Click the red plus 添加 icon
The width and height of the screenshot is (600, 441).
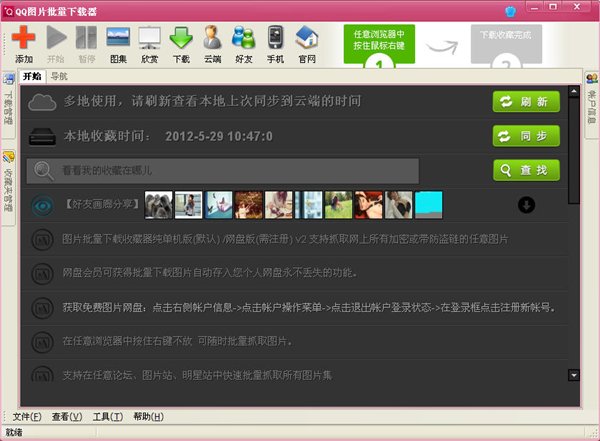tap(24, 37)
